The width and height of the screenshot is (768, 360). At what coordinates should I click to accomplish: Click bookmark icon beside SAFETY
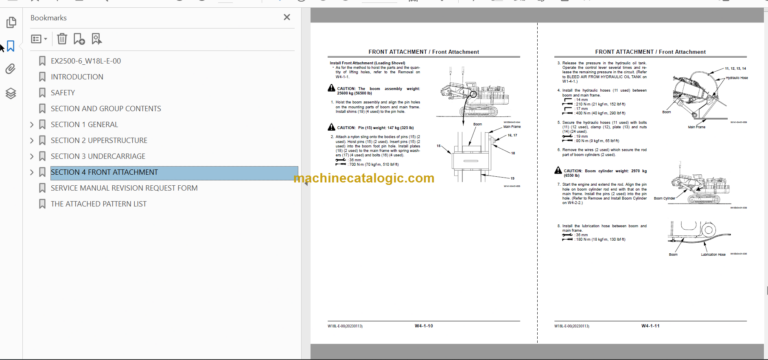click(42, 93)
